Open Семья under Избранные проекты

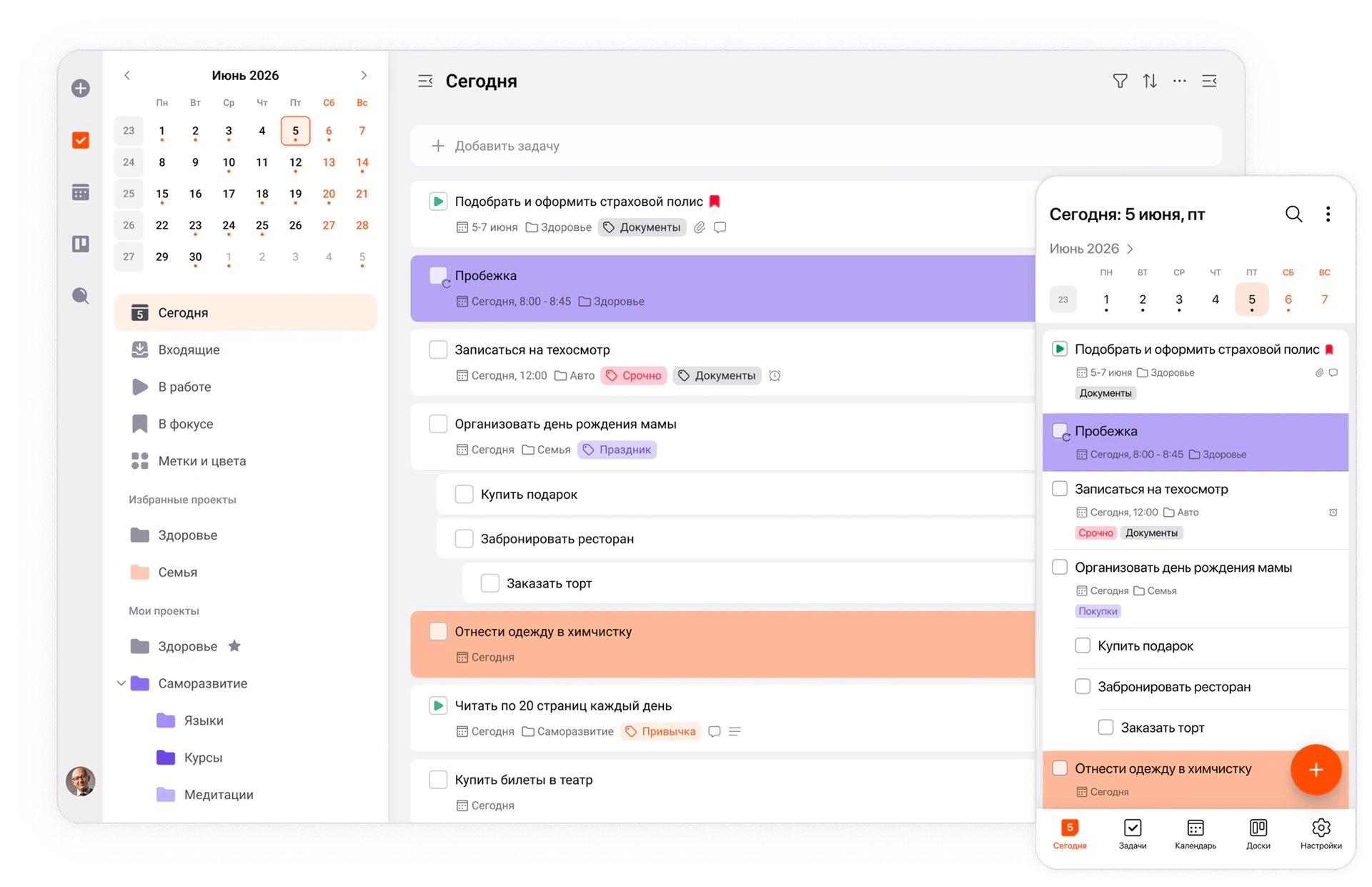(x=245, y=573)
